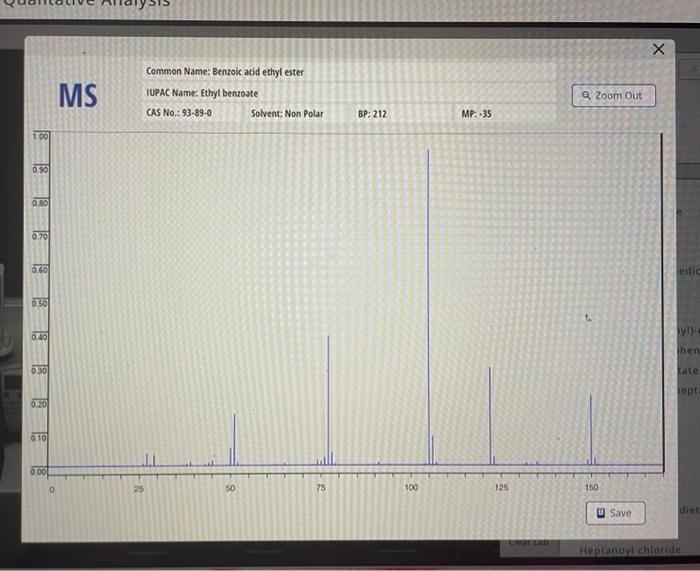The width and height of the screenshot is (700, 571).
Task: Click the y-axis label 0.50
Action: (x=40, y=303)
